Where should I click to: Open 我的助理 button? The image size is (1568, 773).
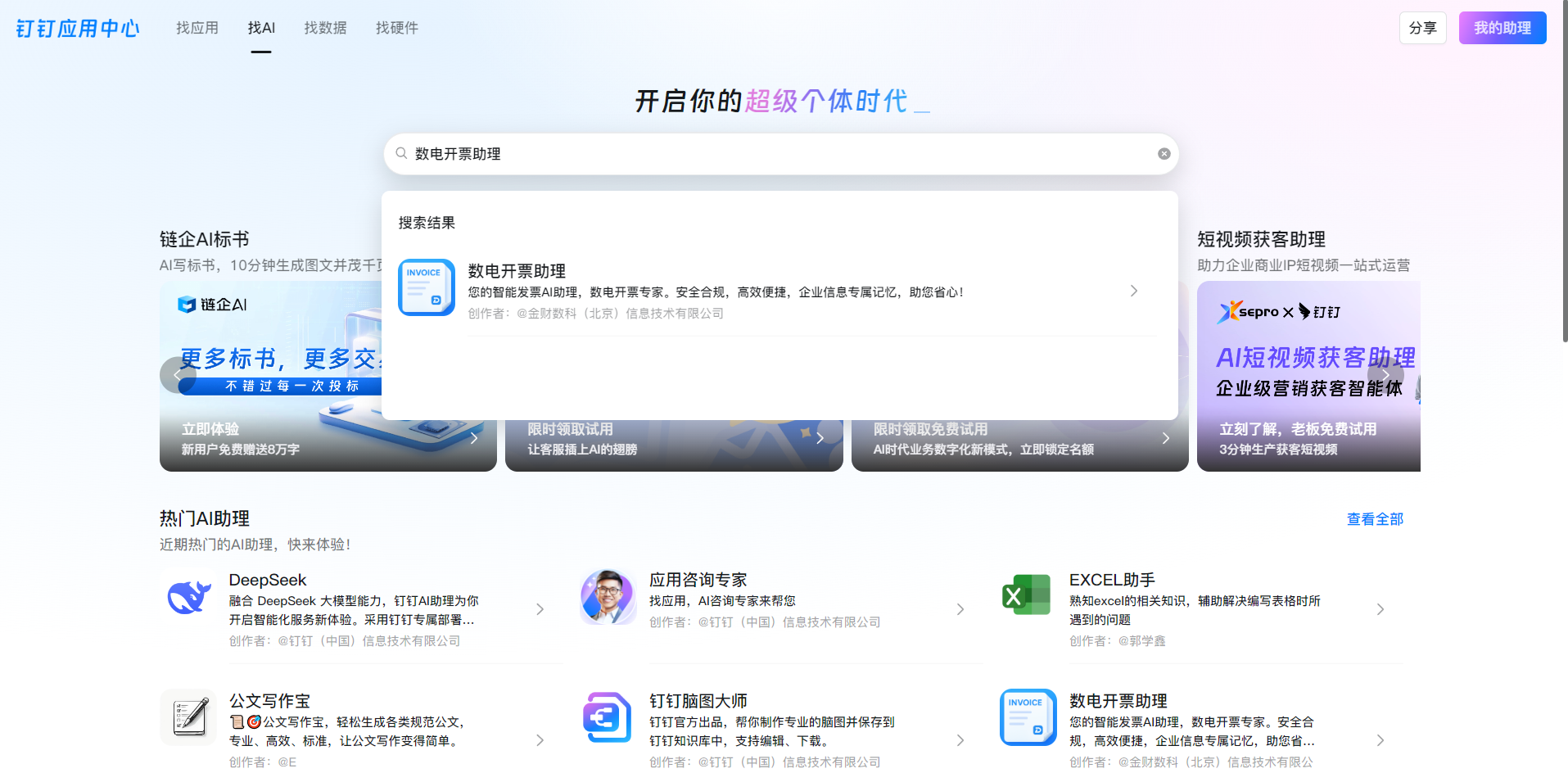coord(1502,28)
